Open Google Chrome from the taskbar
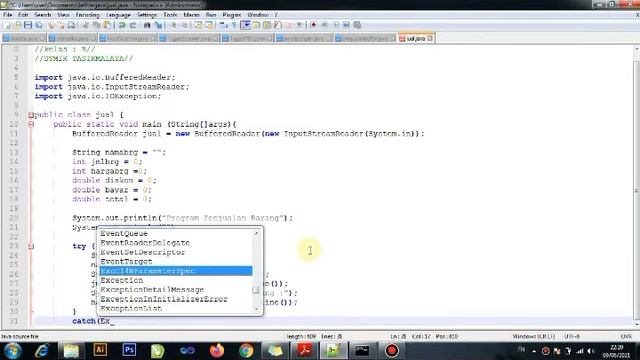640x360 pixels. point(246,350)
